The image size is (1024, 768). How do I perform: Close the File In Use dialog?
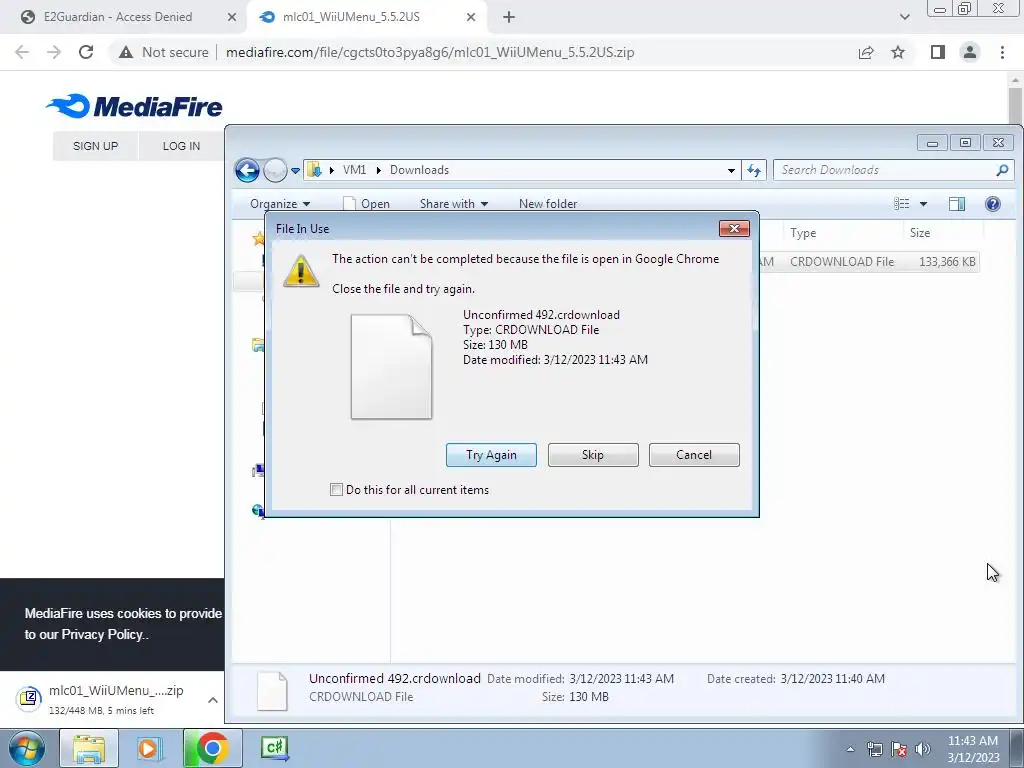point(734,228)
